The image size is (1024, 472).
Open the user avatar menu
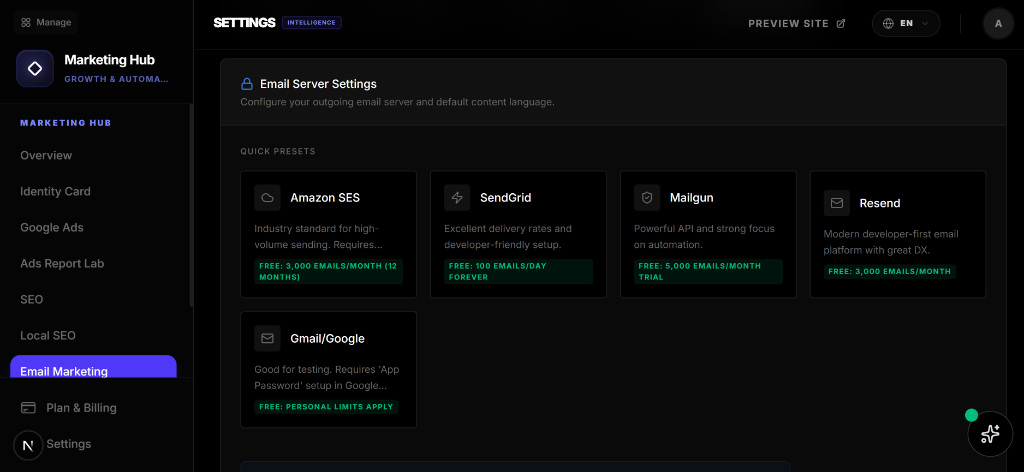pos(998,23)
